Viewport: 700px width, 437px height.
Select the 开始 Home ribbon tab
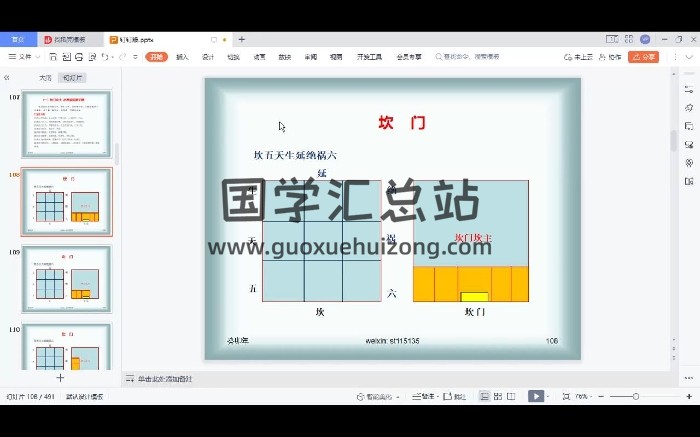(156, 57)
